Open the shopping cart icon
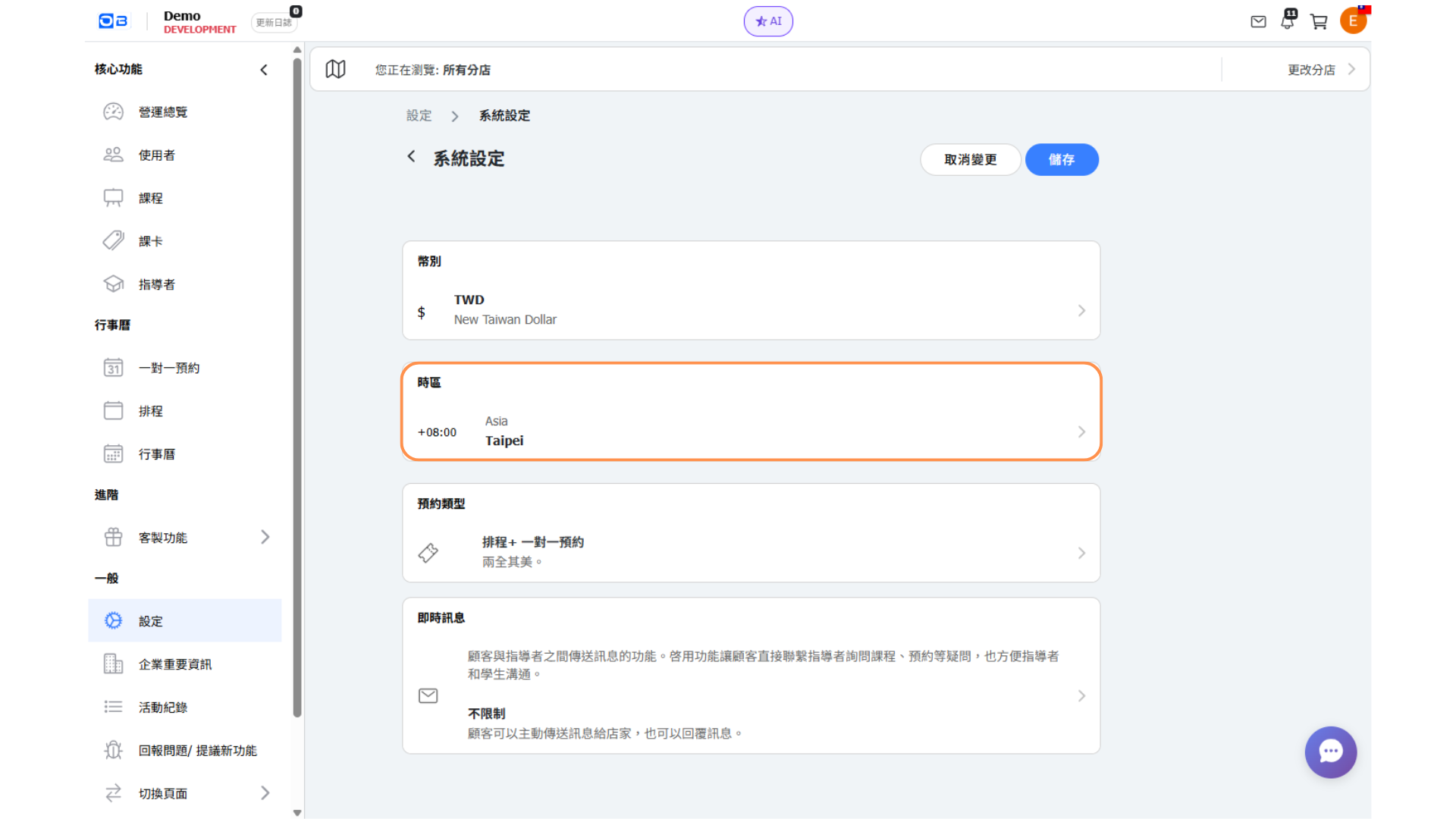The height and width of the screenshot is (819, 1456). pyautogui.click(x=1319, y=22)
